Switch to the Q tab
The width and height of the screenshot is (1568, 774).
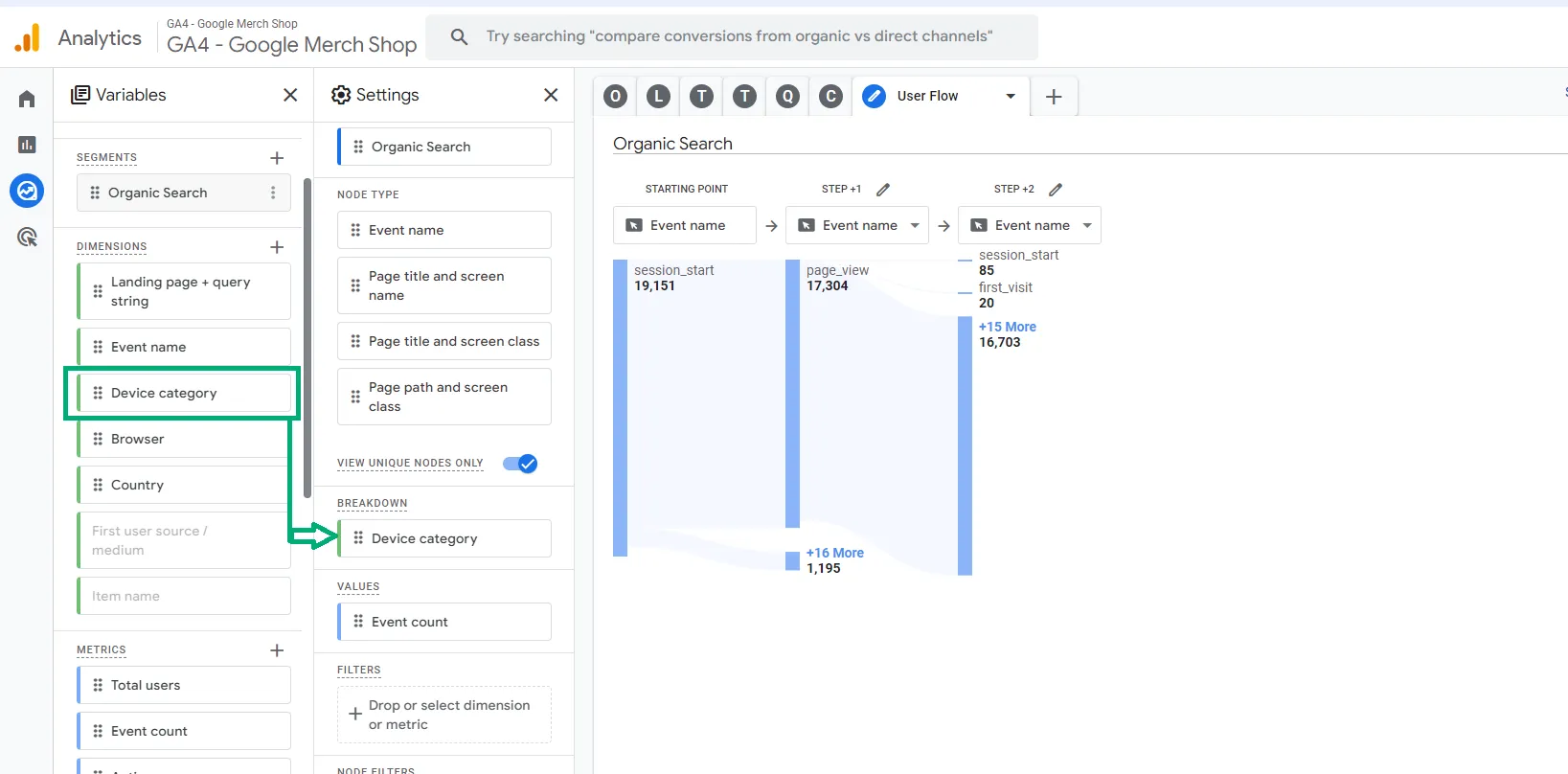(x=788, y=96)
